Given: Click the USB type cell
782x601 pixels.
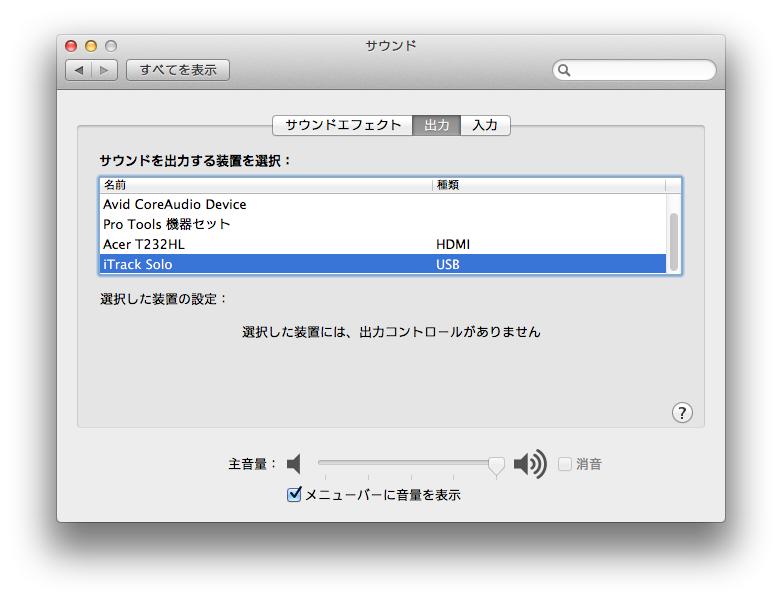Looking at the screenshot, I should [x=448, y=264].
